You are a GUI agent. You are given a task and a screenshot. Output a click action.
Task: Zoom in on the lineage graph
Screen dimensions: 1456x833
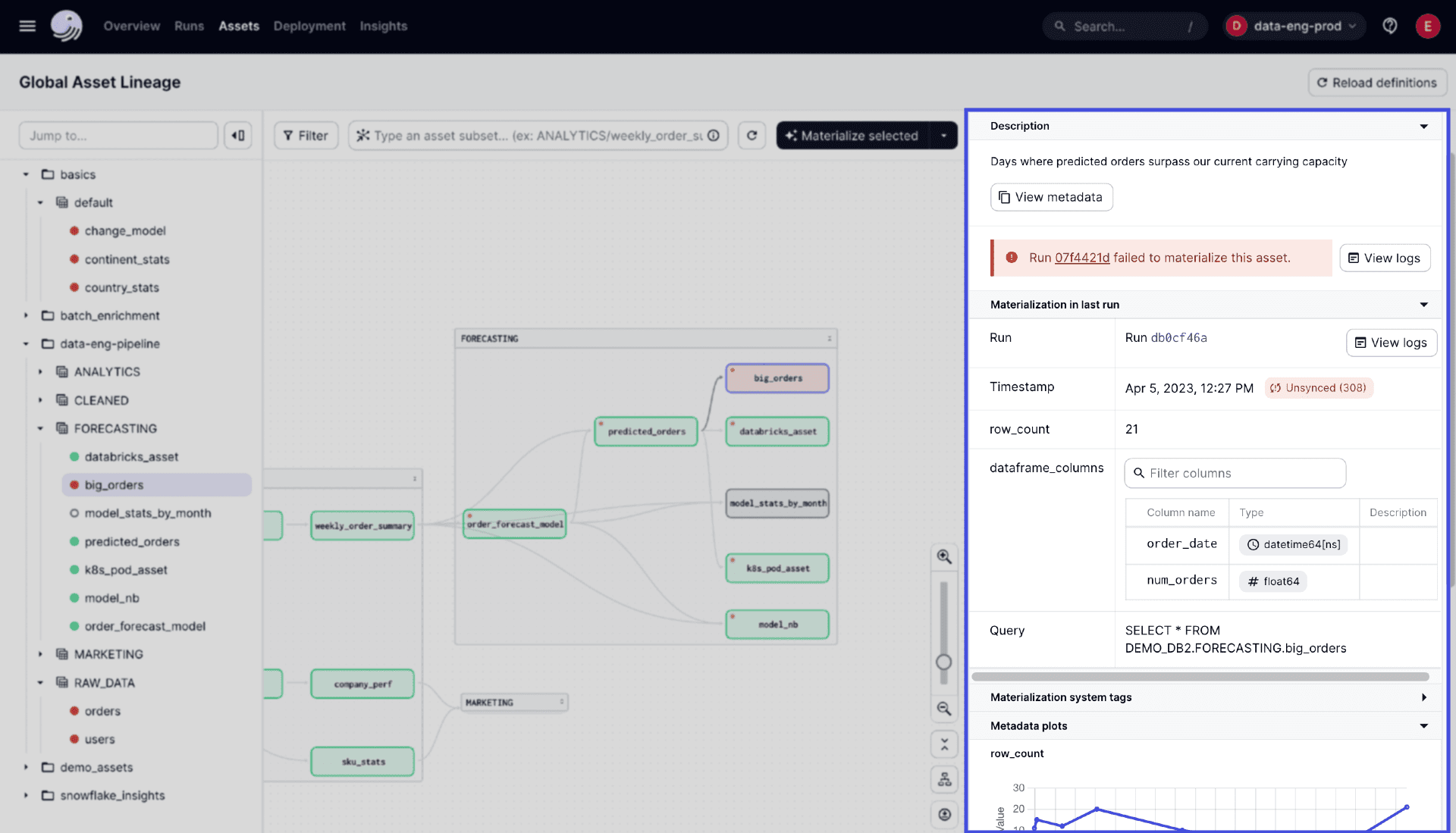(944, 556)
